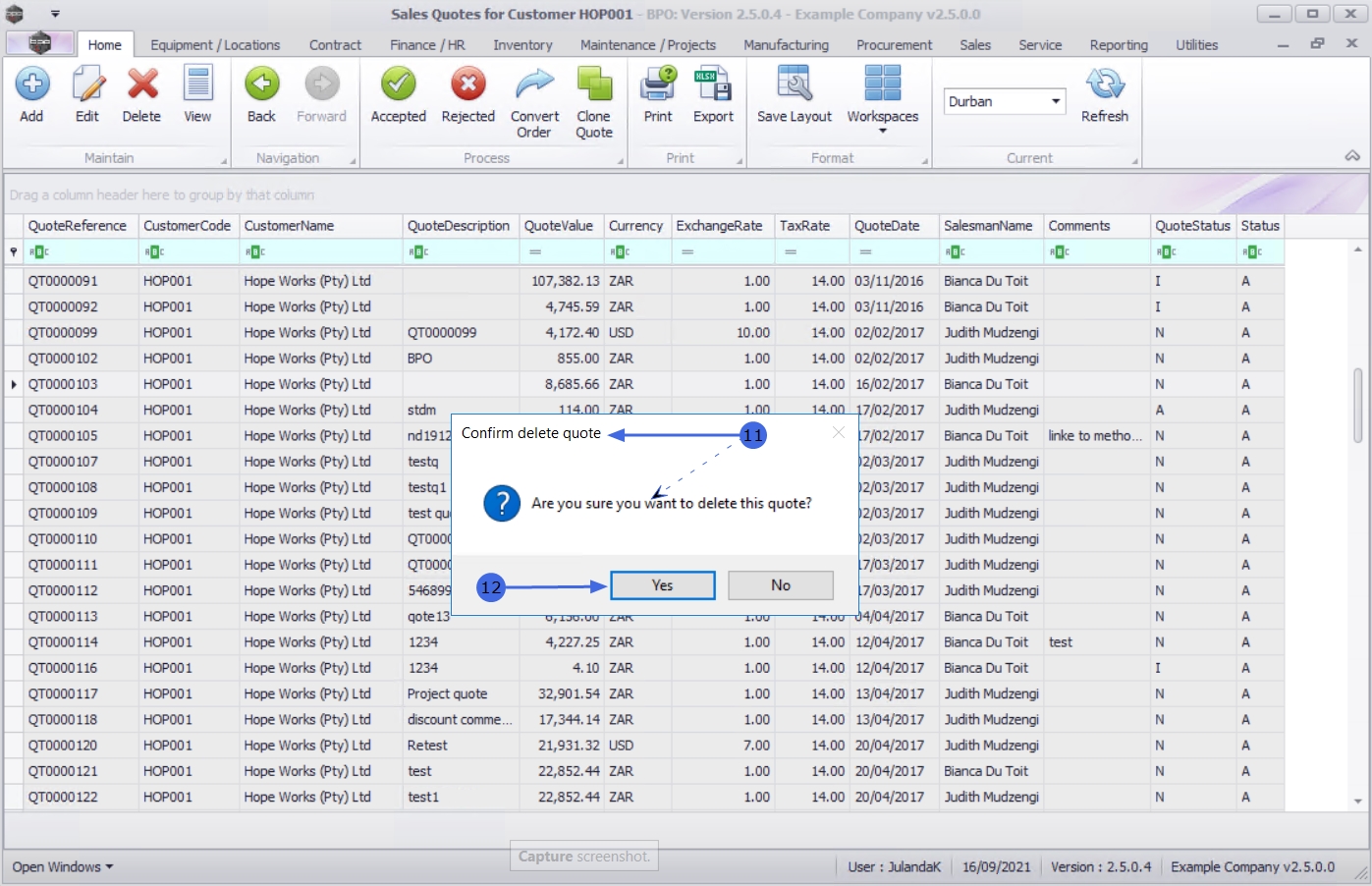Sort by QuoteStatus column header
The image size is (1372, 886).
point(1193,226)
